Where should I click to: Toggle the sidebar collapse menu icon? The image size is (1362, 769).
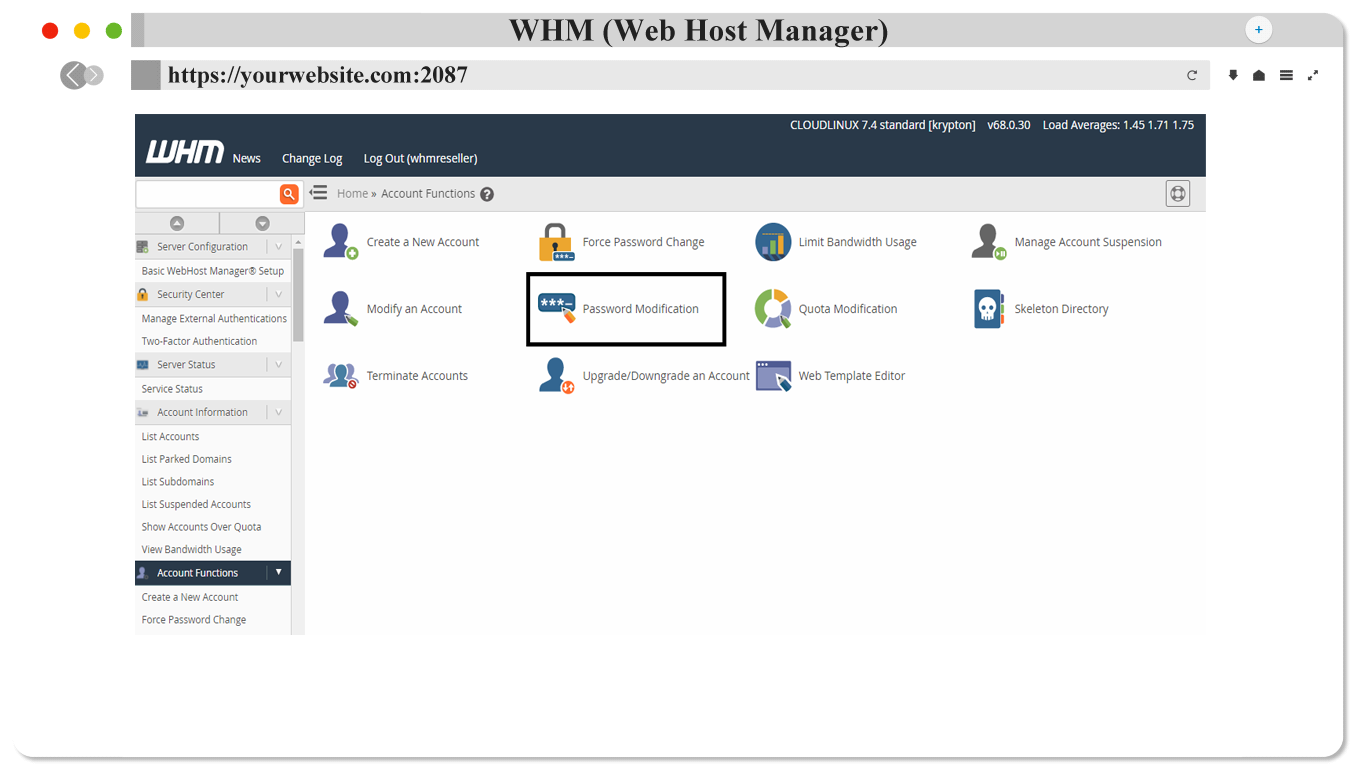(318, 193)
